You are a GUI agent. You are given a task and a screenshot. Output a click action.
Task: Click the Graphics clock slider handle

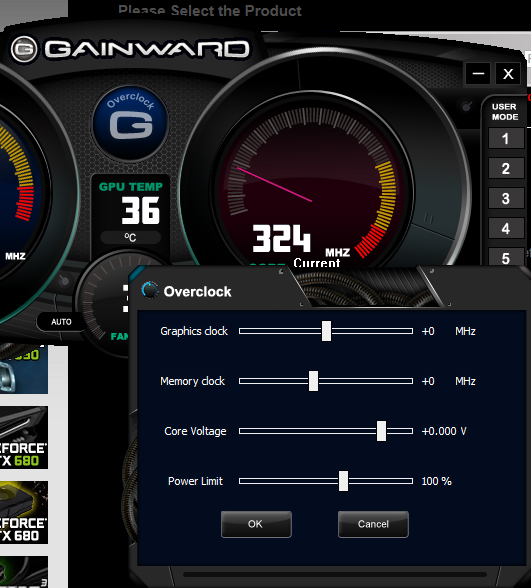click(326, 331)
